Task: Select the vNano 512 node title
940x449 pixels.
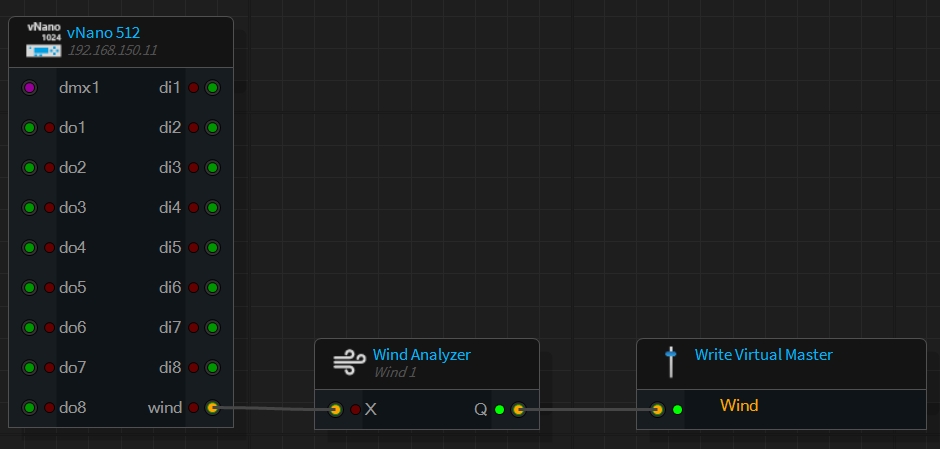Action: tap(103, 33)
